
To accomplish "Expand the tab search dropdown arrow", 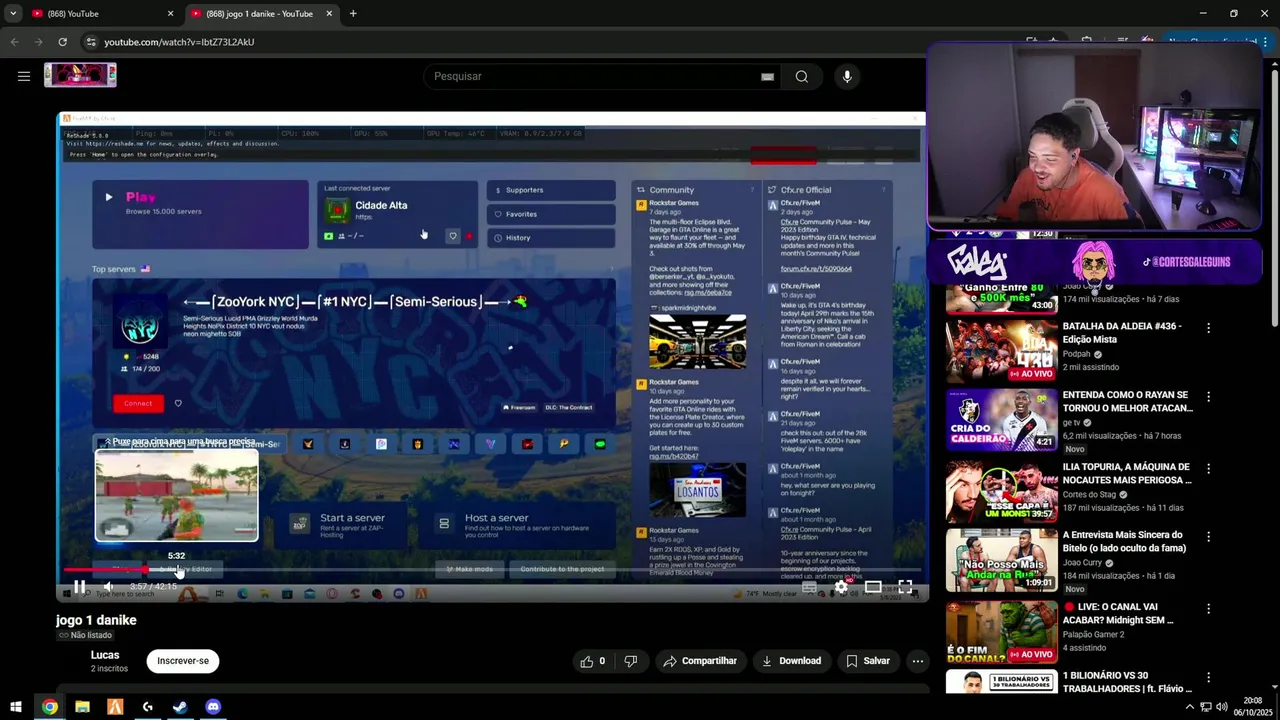I will 13,14.
